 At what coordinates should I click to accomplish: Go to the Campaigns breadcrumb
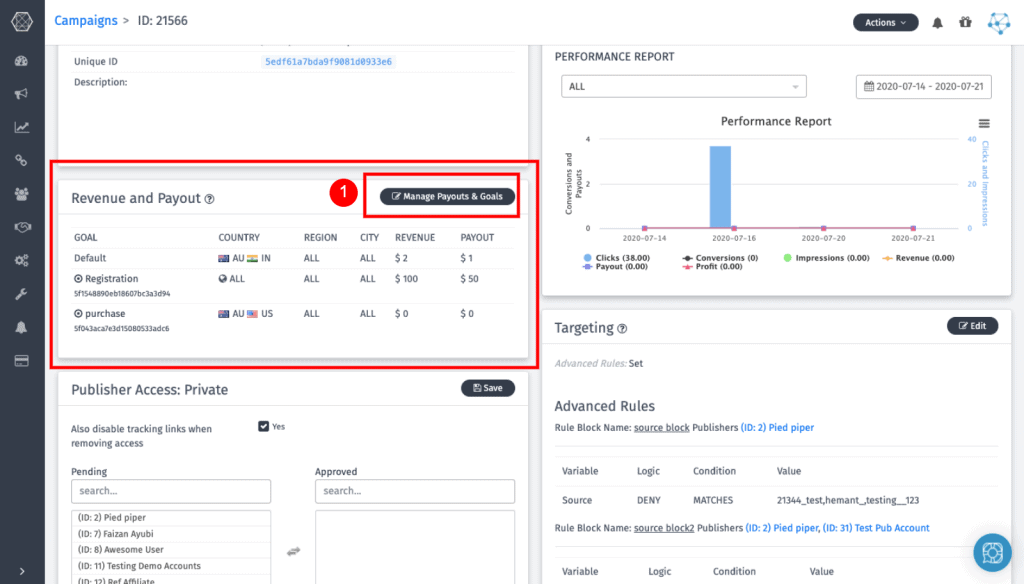click(x=84, y=20)
